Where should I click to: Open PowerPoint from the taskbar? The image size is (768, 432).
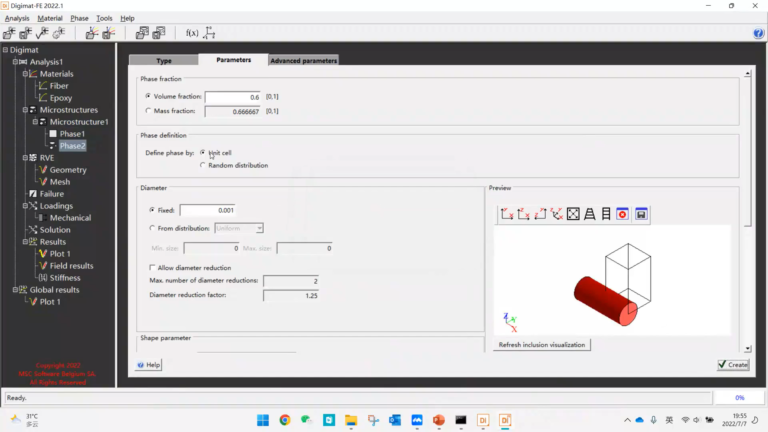pyautogui.click(x=439, y=420)
